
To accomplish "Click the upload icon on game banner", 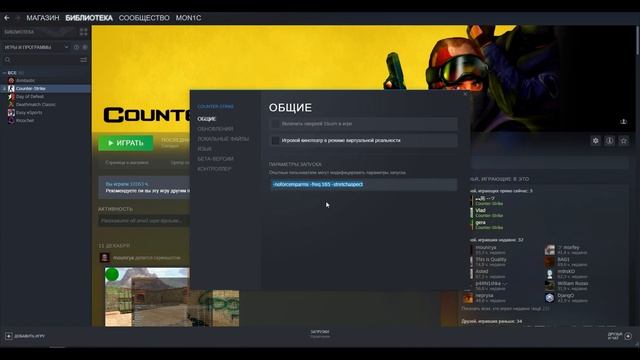I will [x=623, y=122].
